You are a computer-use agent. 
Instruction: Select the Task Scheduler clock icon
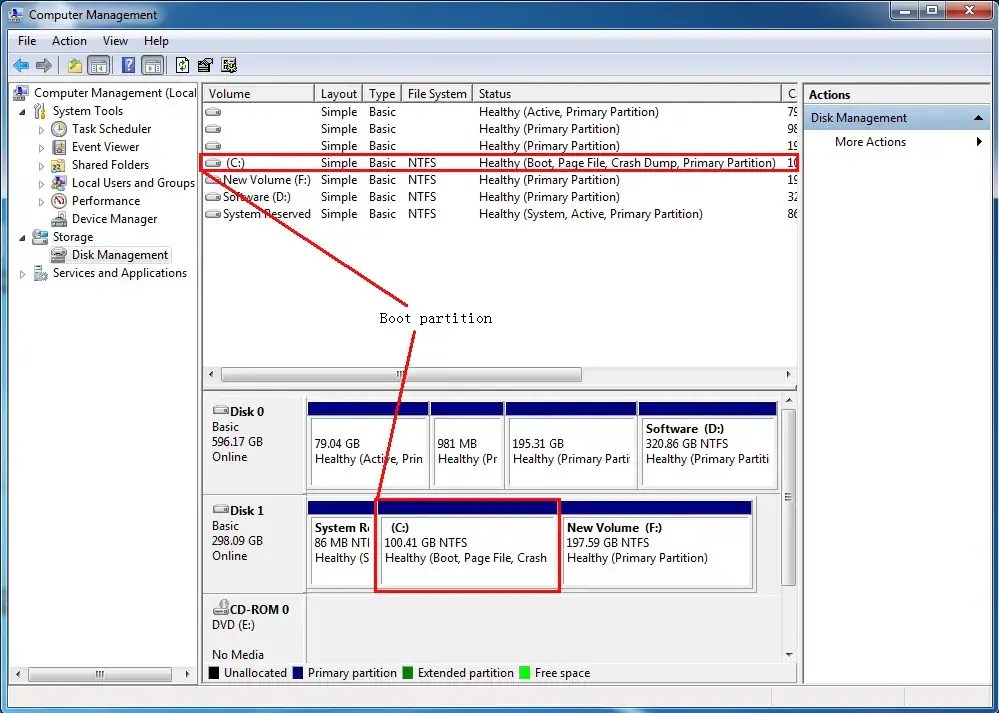tap(59, 129)
